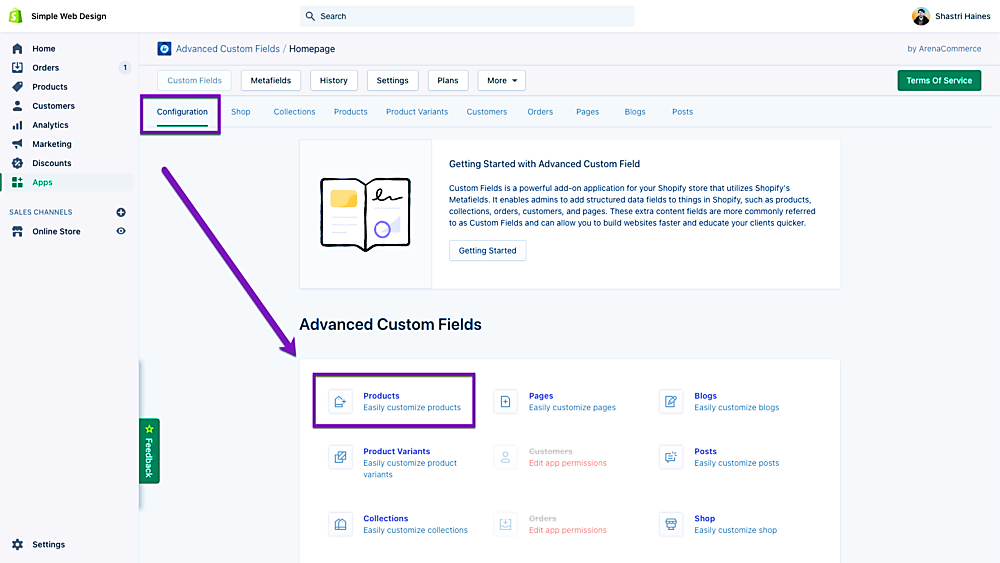Click the disabled Orders card icon

(506, 524)
